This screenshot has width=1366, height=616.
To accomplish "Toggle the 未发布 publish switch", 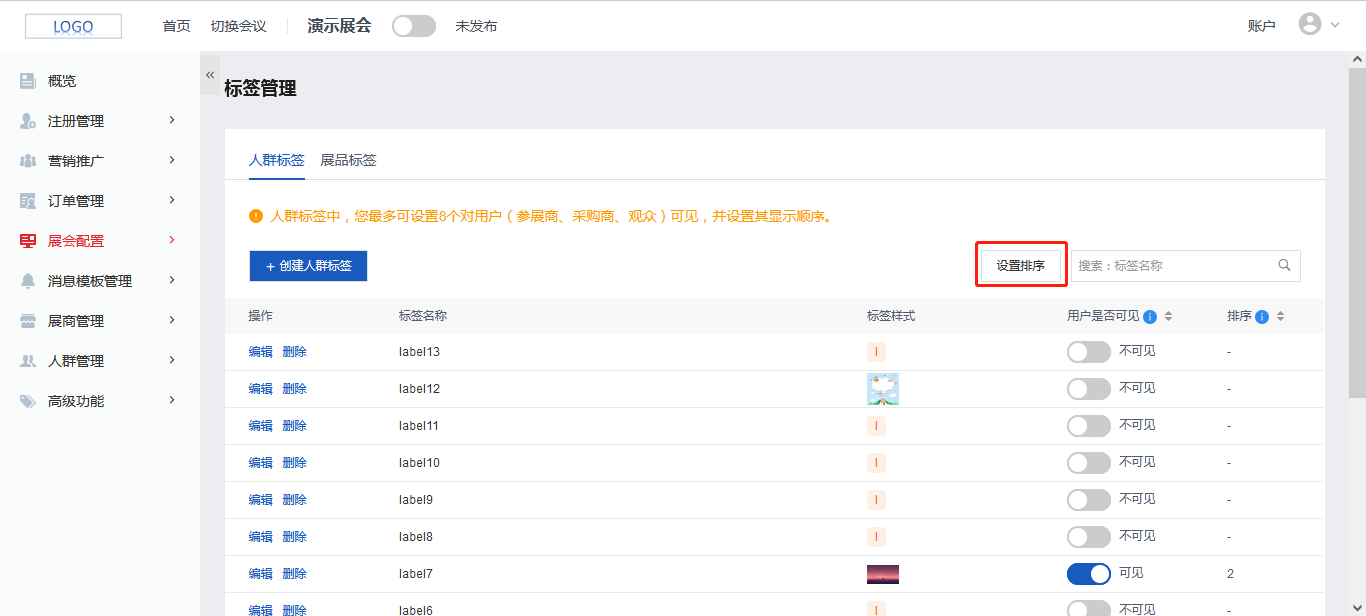I will click(x=414, y=26).
